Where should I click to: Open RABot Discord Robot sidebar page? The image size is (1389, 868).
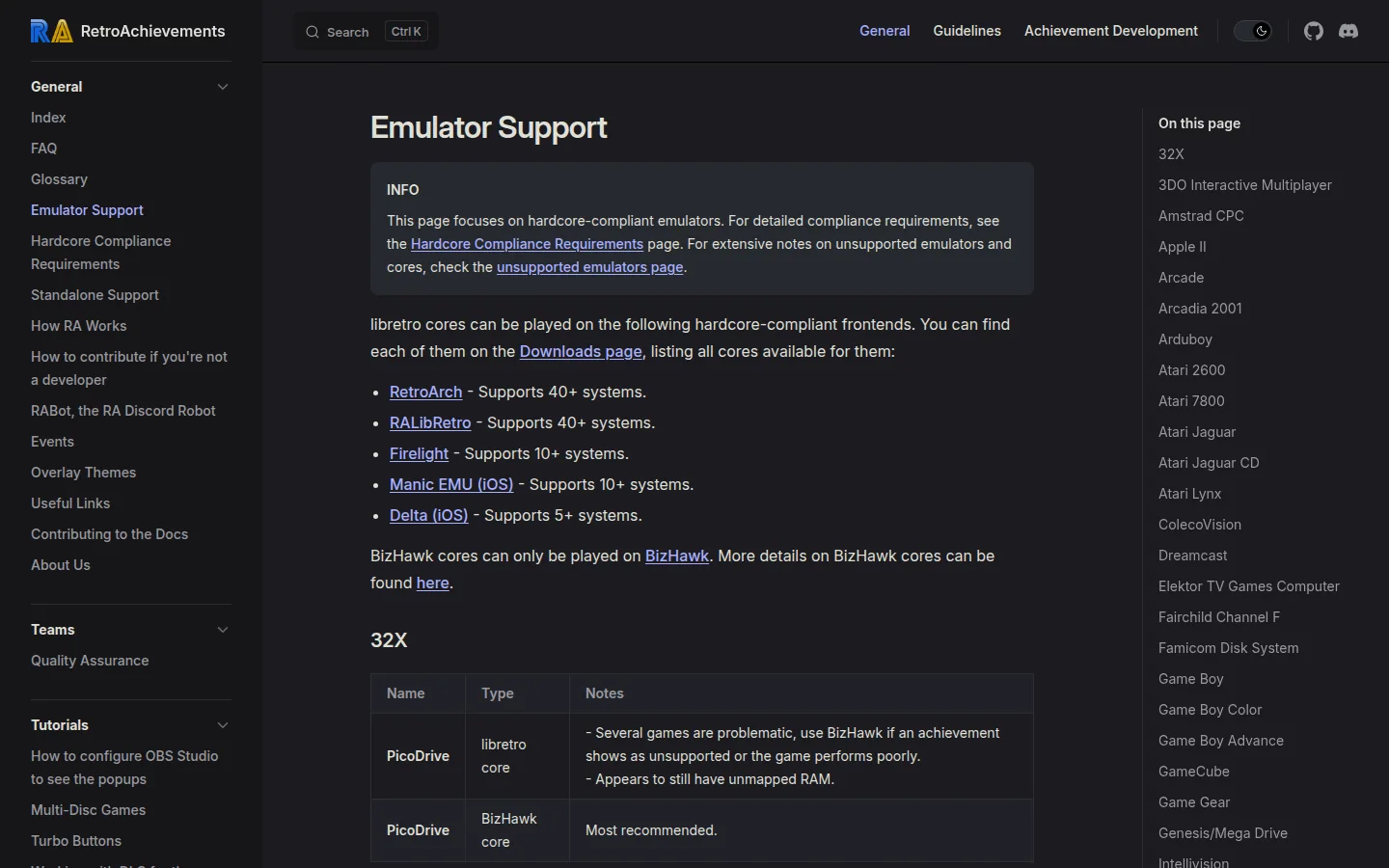[123, 411]
